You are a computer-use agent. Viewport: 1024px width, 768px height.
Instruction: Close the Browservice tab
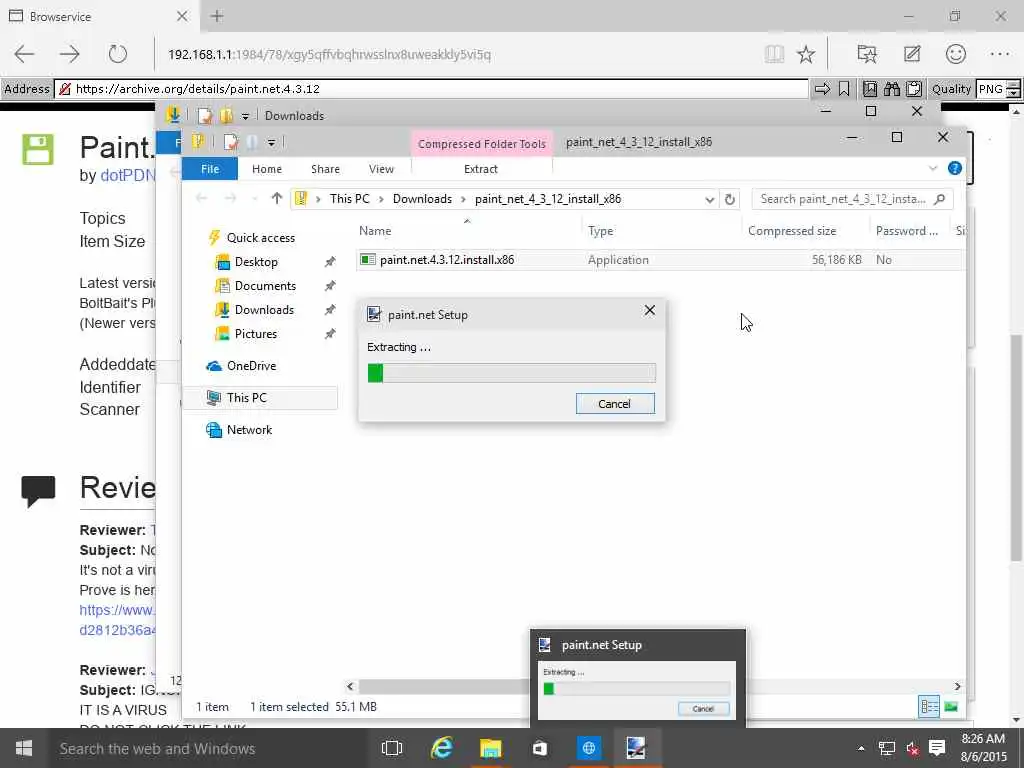pyautogui.click(x=182, y=16)
